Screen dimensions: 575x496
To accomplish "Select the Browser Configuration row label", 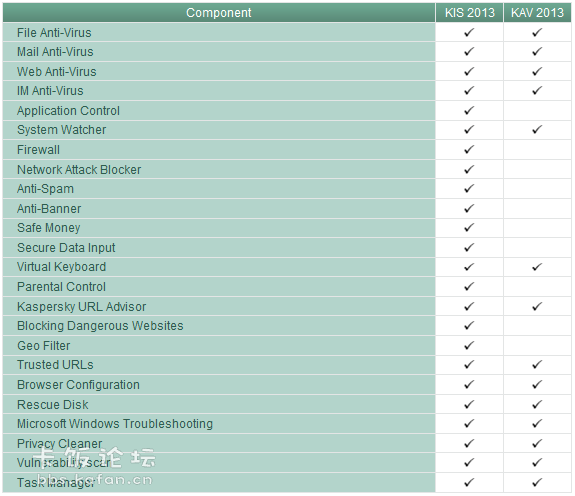I will click(x=78, y=385).
